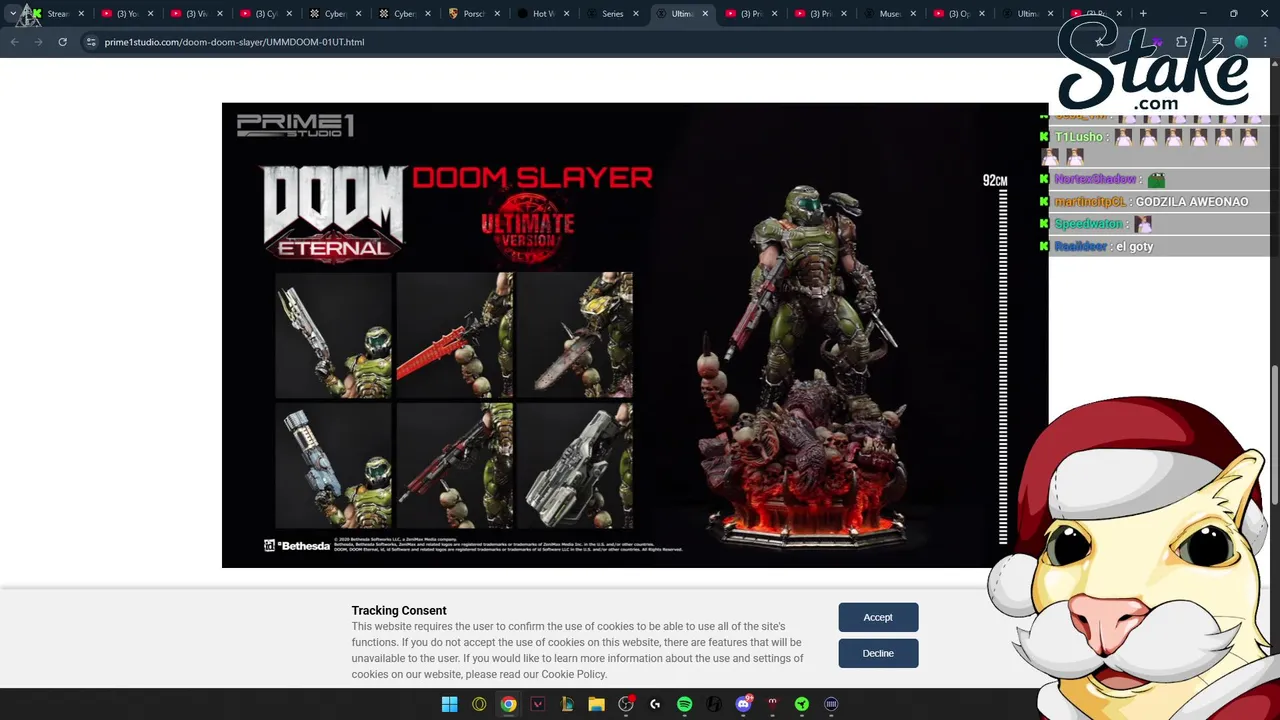Reload the Prime 1 Studio page
Viewport: 1280px width, 720px height.
[x=62, y=42]
